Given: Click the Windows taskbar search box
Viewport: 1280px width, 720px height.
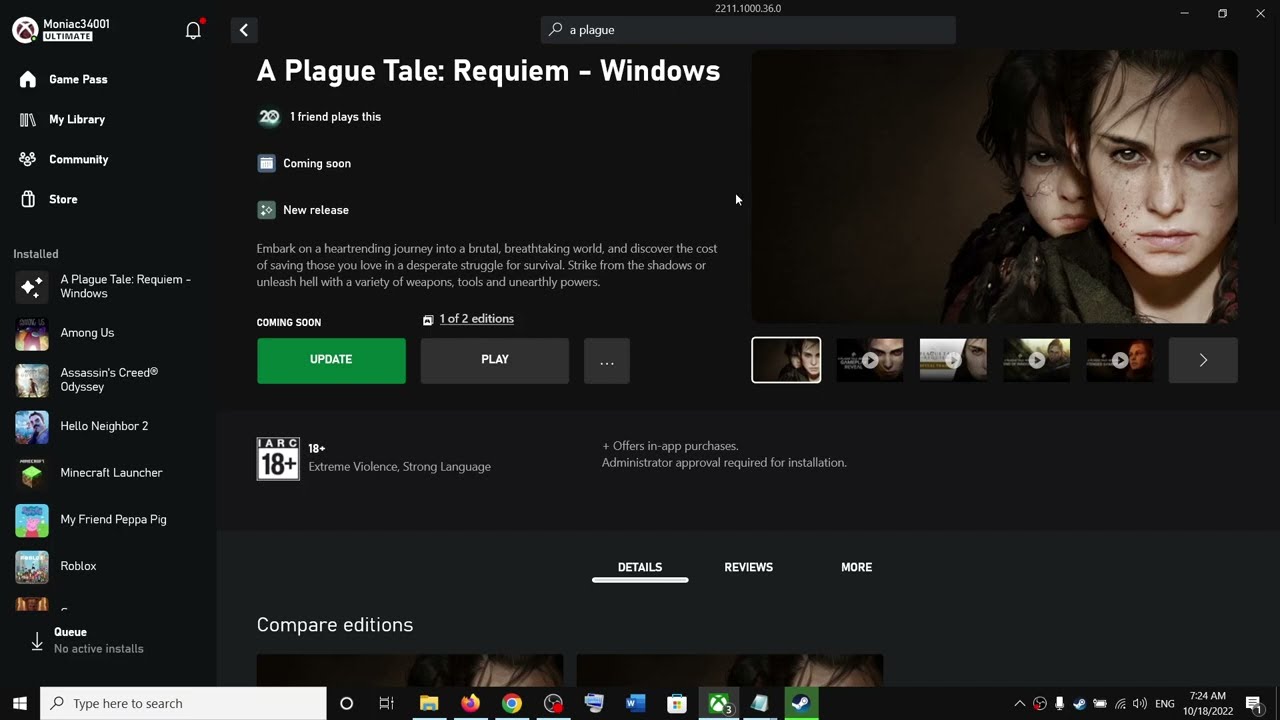Looking at the screenshot, I should click(183, 703).
